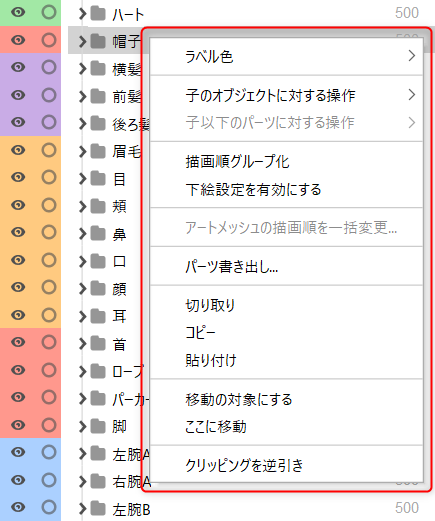Viewport: 435px width, 521px height.
Task: Click the lock circle icon for ハート row
Action: click(x=49, y=12)
